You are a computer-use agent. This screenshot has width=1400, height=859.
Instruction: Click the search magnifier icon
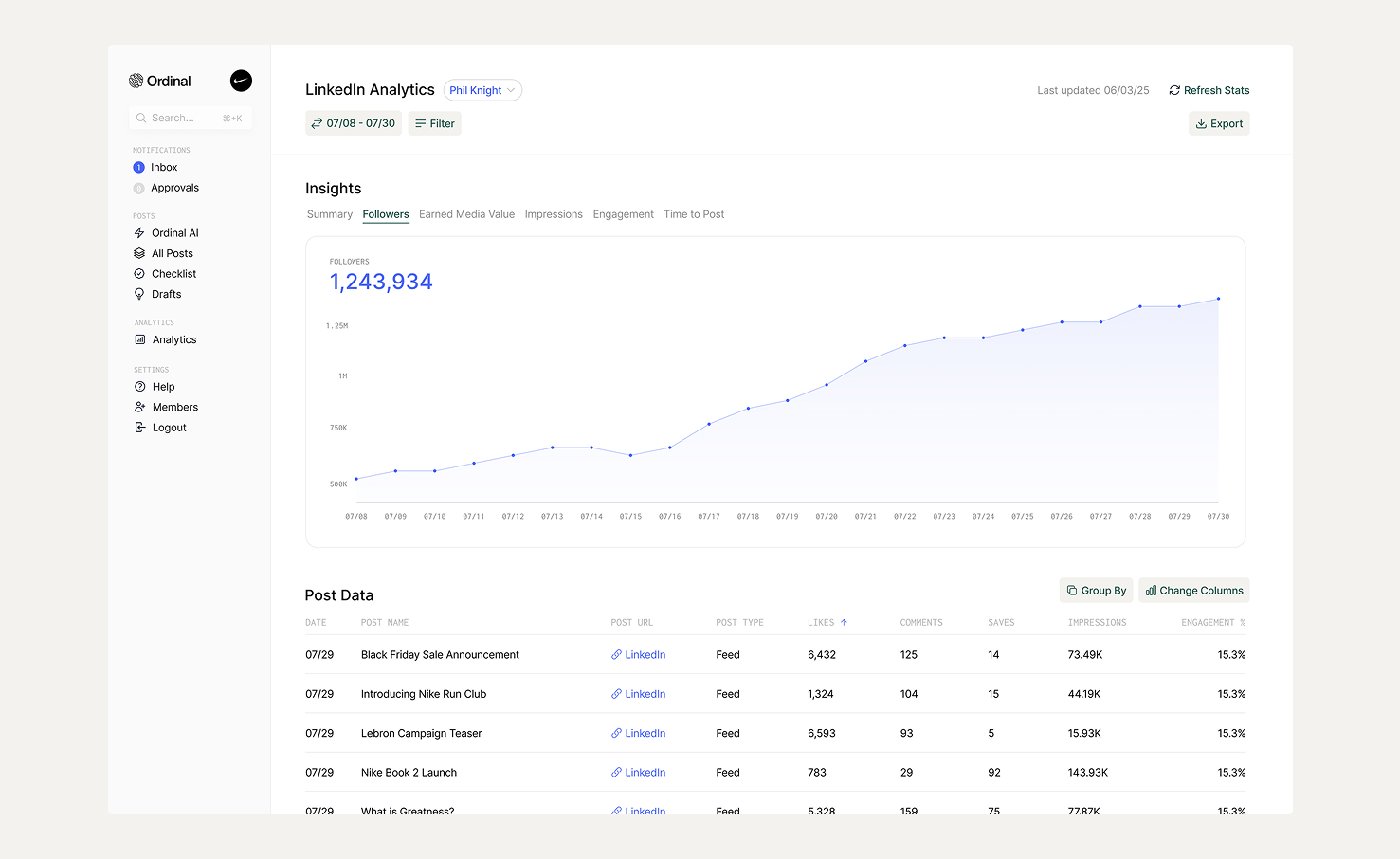[141, 118]
